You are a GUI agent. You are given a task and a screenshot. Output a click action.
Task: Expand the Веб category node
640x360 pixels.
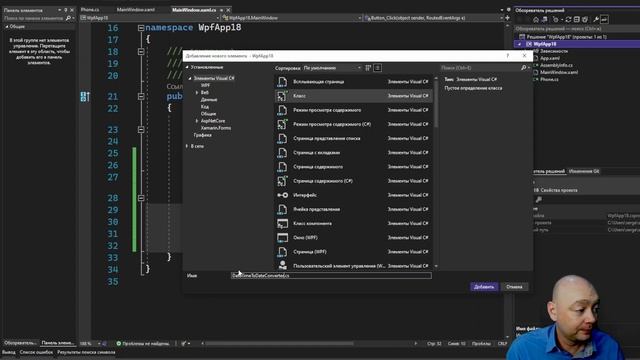[x=197, y=93]
